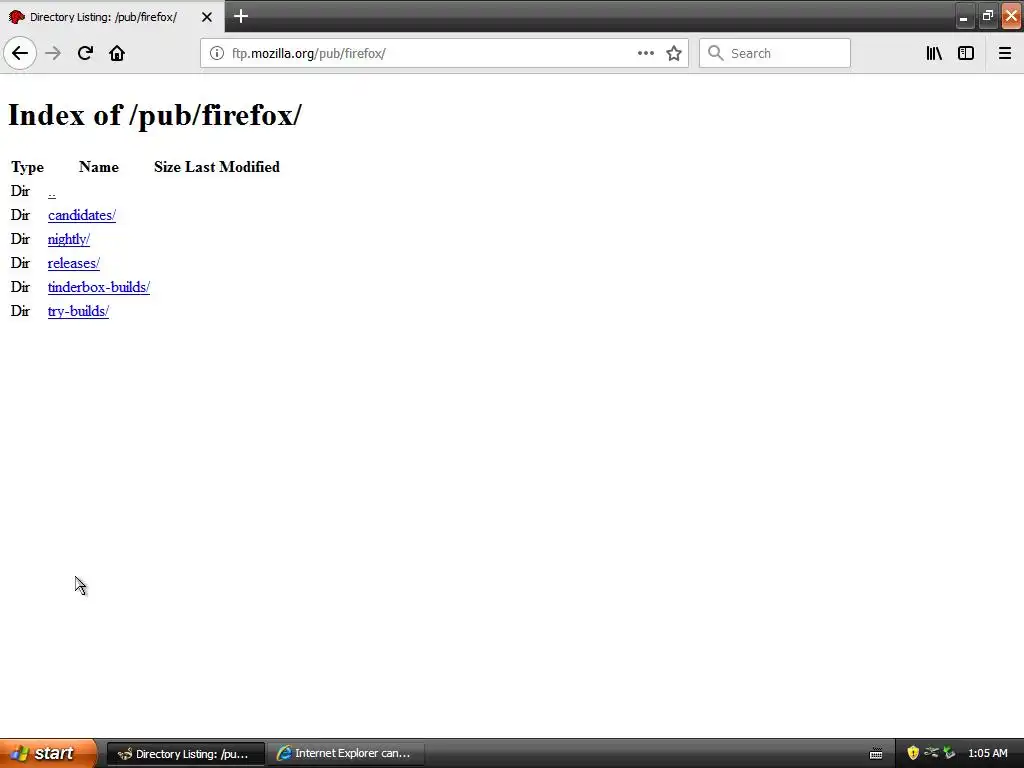
Task: Show site information for ftp.mozilla.org
Action: click(217, 53)
